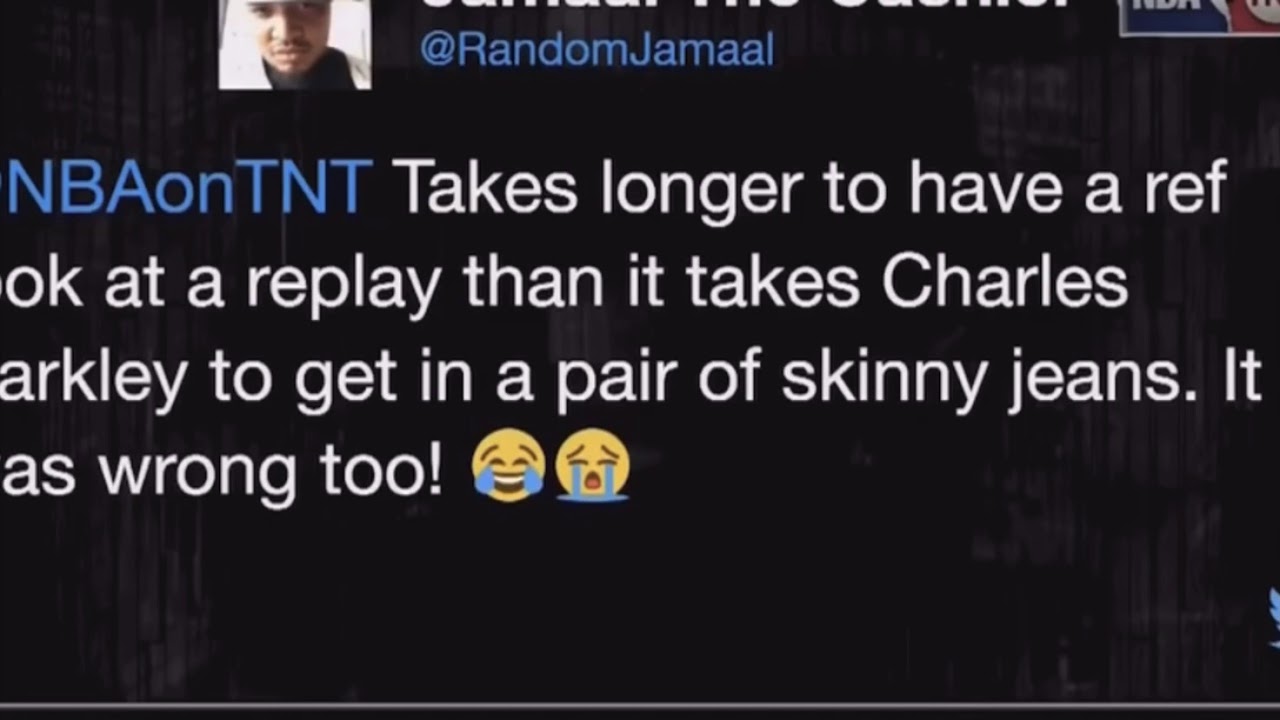Seek on the video progress bar at bottom
This screenshot has height=720, width=1280.
click(640, 705)
